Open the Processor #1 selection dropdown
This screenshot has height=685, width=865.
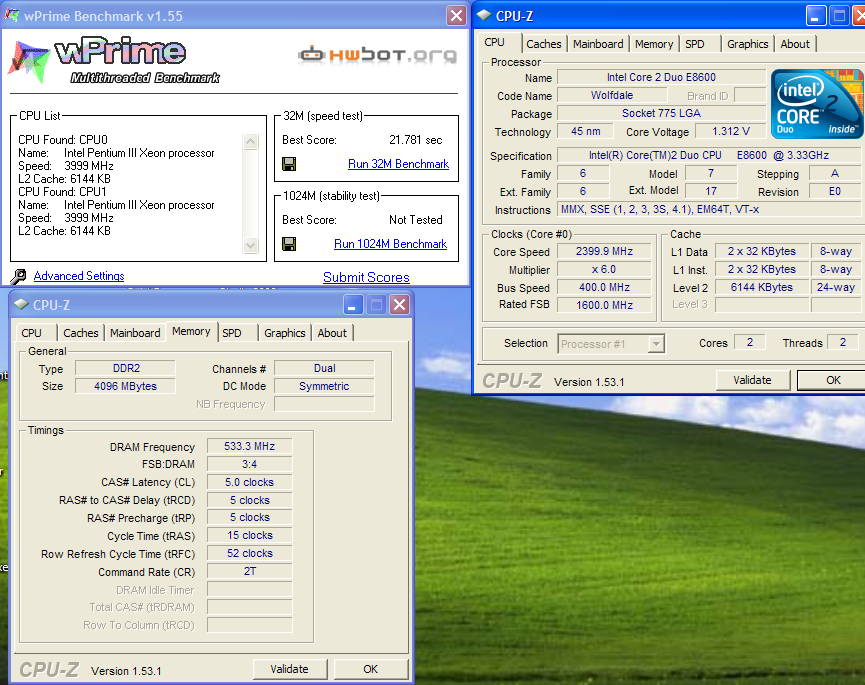[x=656, y=344]
